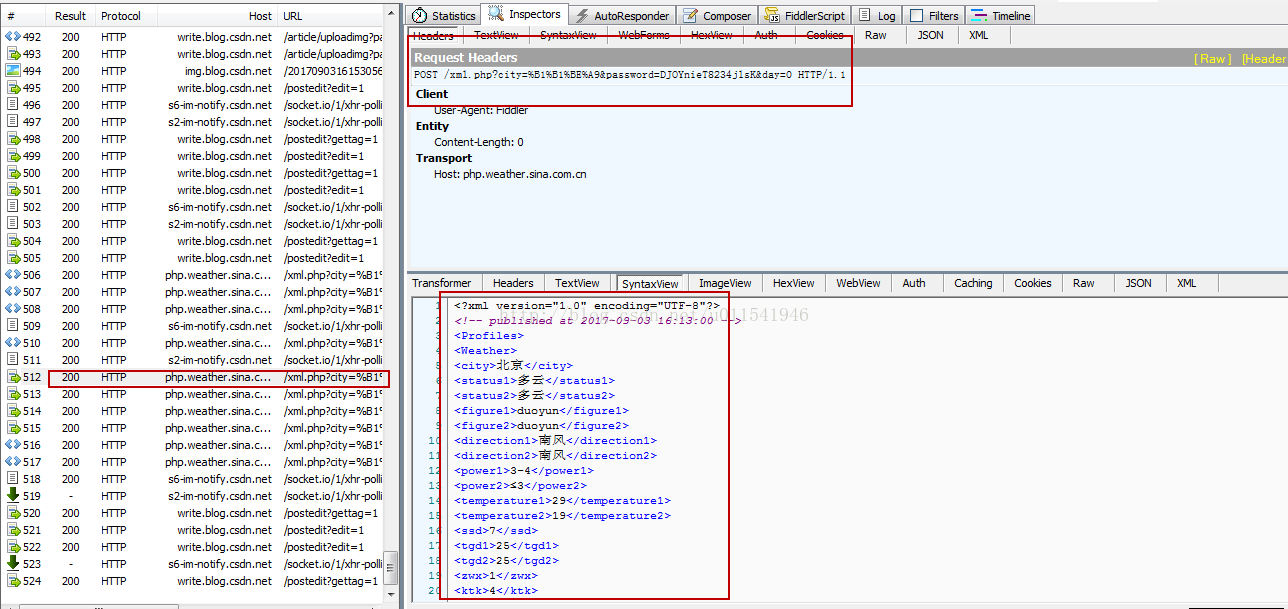Click the download arrow icon of session 523
Image resolution: width=1288 pixels, height=609 pixels.
click(13, 564)
